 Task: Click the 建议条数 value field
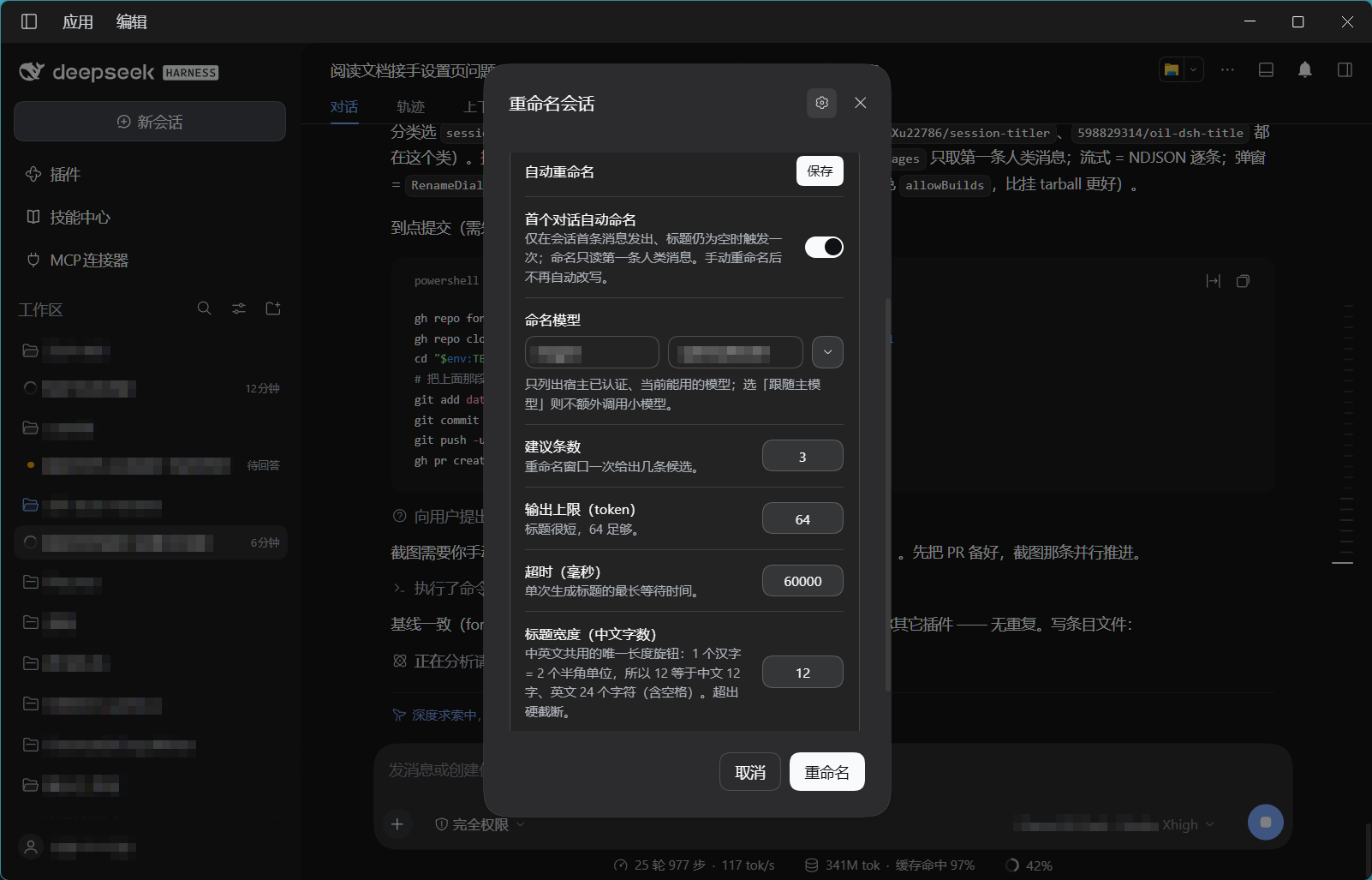802,456
